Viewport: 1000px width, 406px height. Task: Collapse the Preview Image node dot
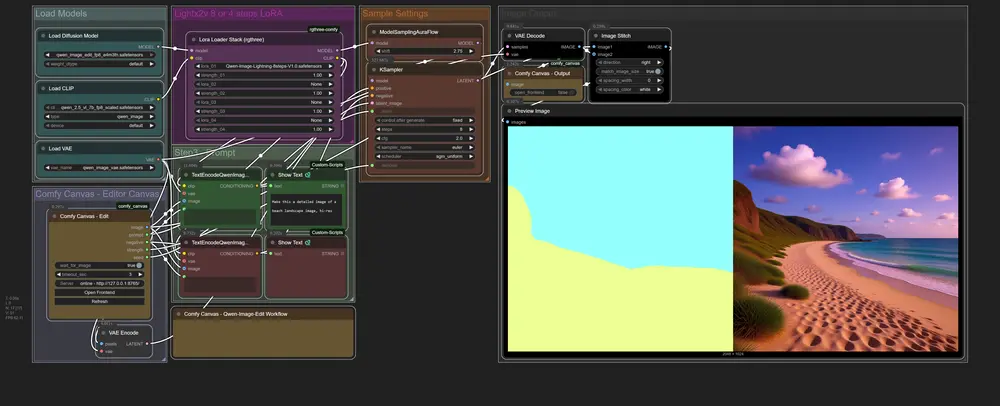pyautogui.click(x=510, y=111)
